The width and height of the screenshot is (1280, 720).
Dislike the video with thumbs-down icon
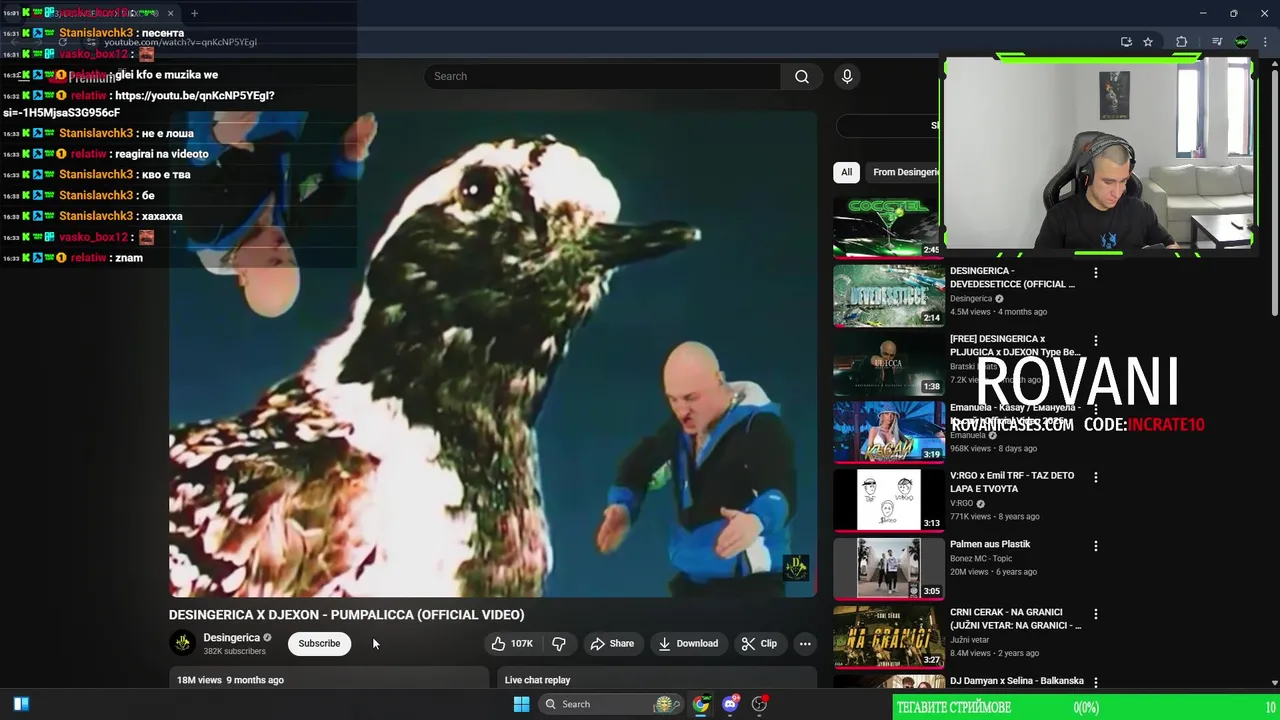click(559, 643)
